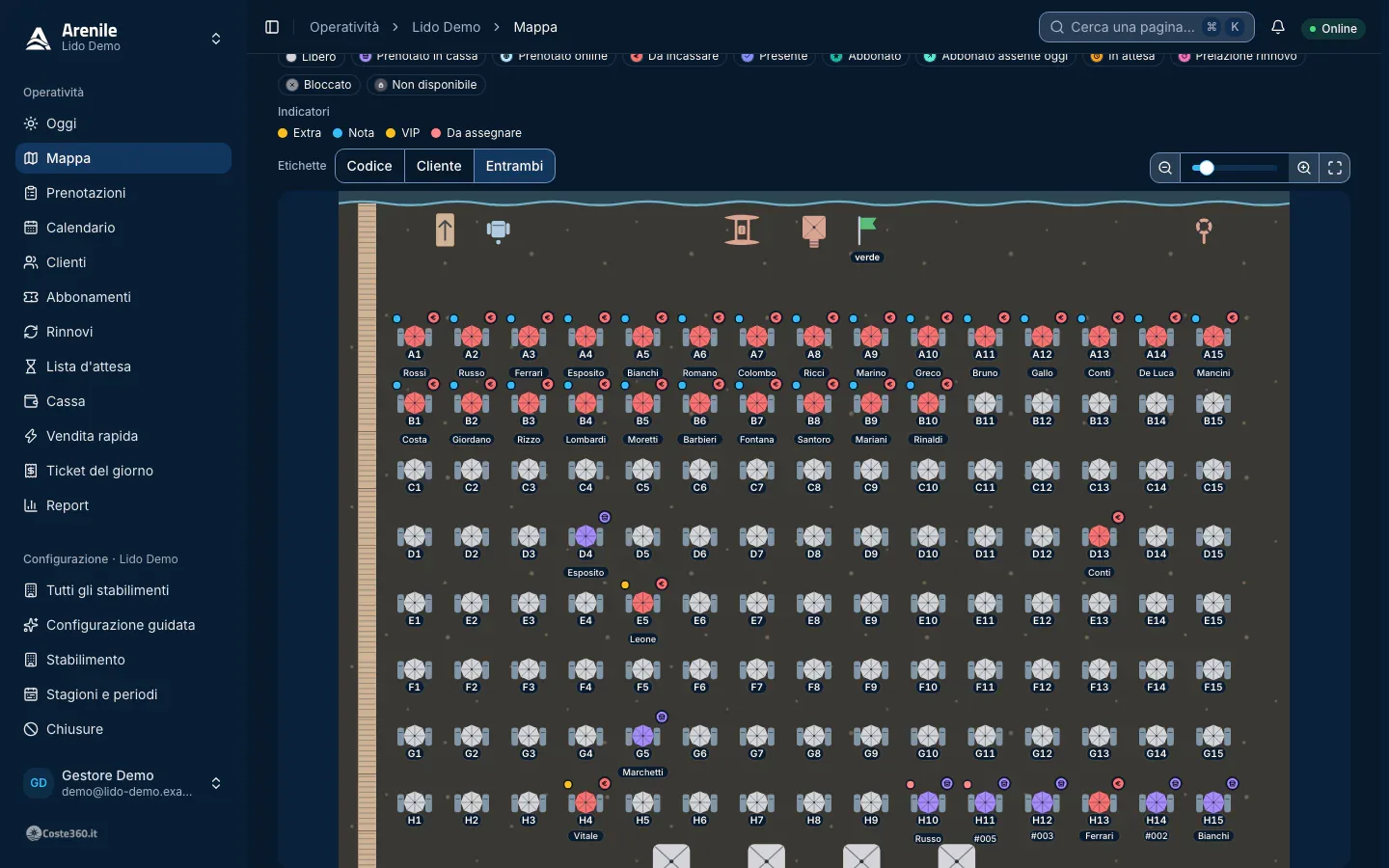Zoom out the beach map
Screen dimensions: 1389x868
tap(1165, 168)
